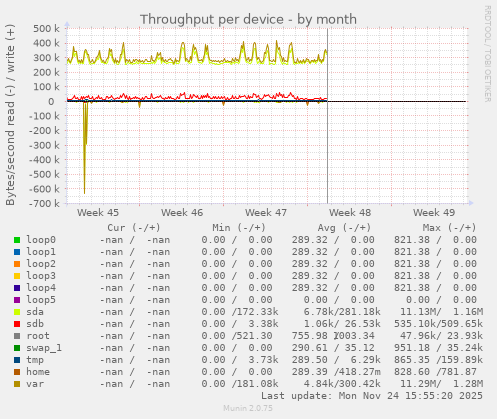Click the swap_1 green legend swatch

point(17,348)
